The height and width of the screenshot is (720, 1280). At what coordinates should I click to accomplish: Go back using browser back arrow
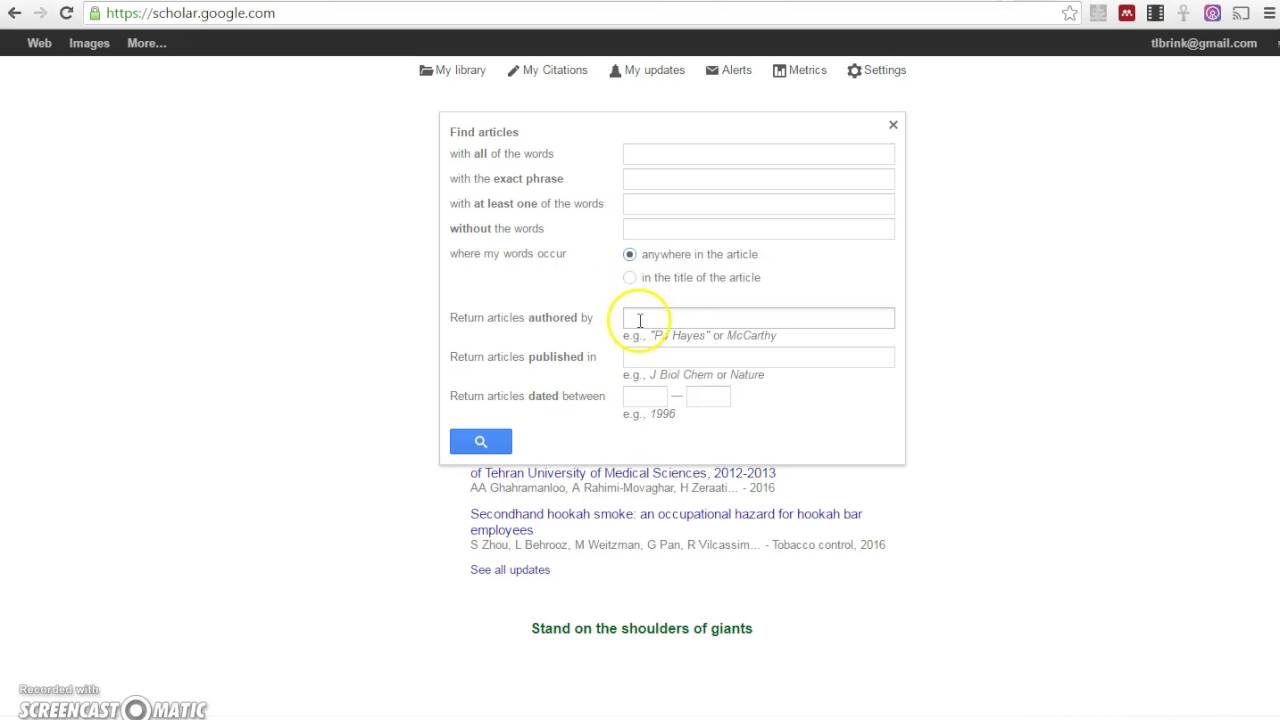tap(14, 13)
